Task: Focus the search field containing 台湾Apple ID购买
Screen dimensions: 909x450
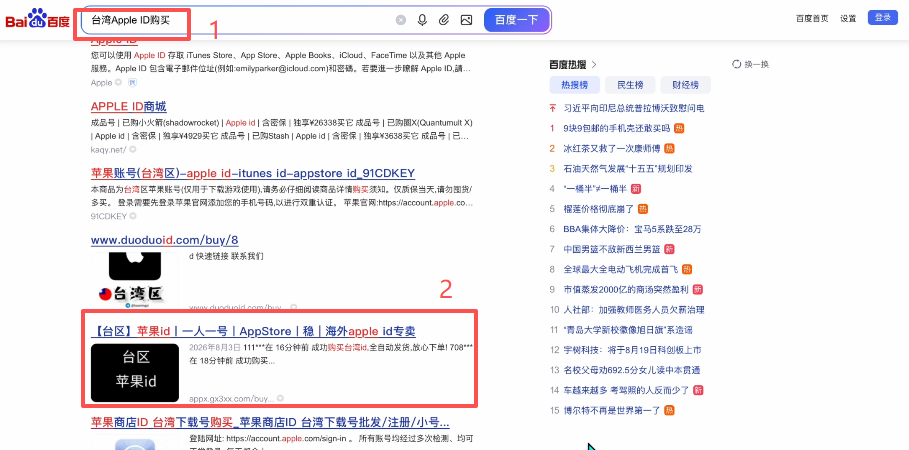Action: (x=238, y=20)
